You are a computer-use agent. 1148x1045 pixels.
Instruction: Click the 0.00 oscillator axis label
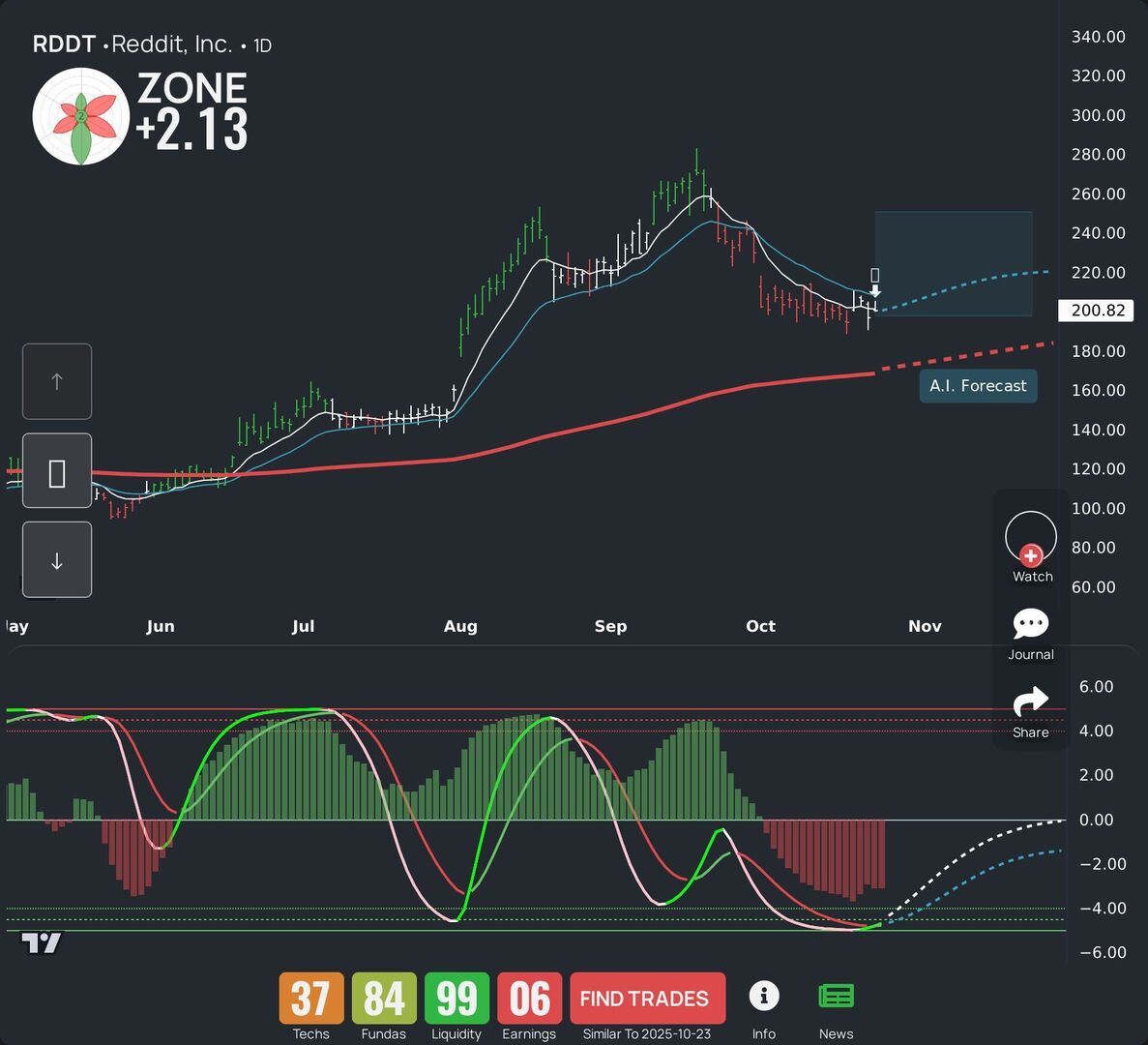tap(1096, 821)
